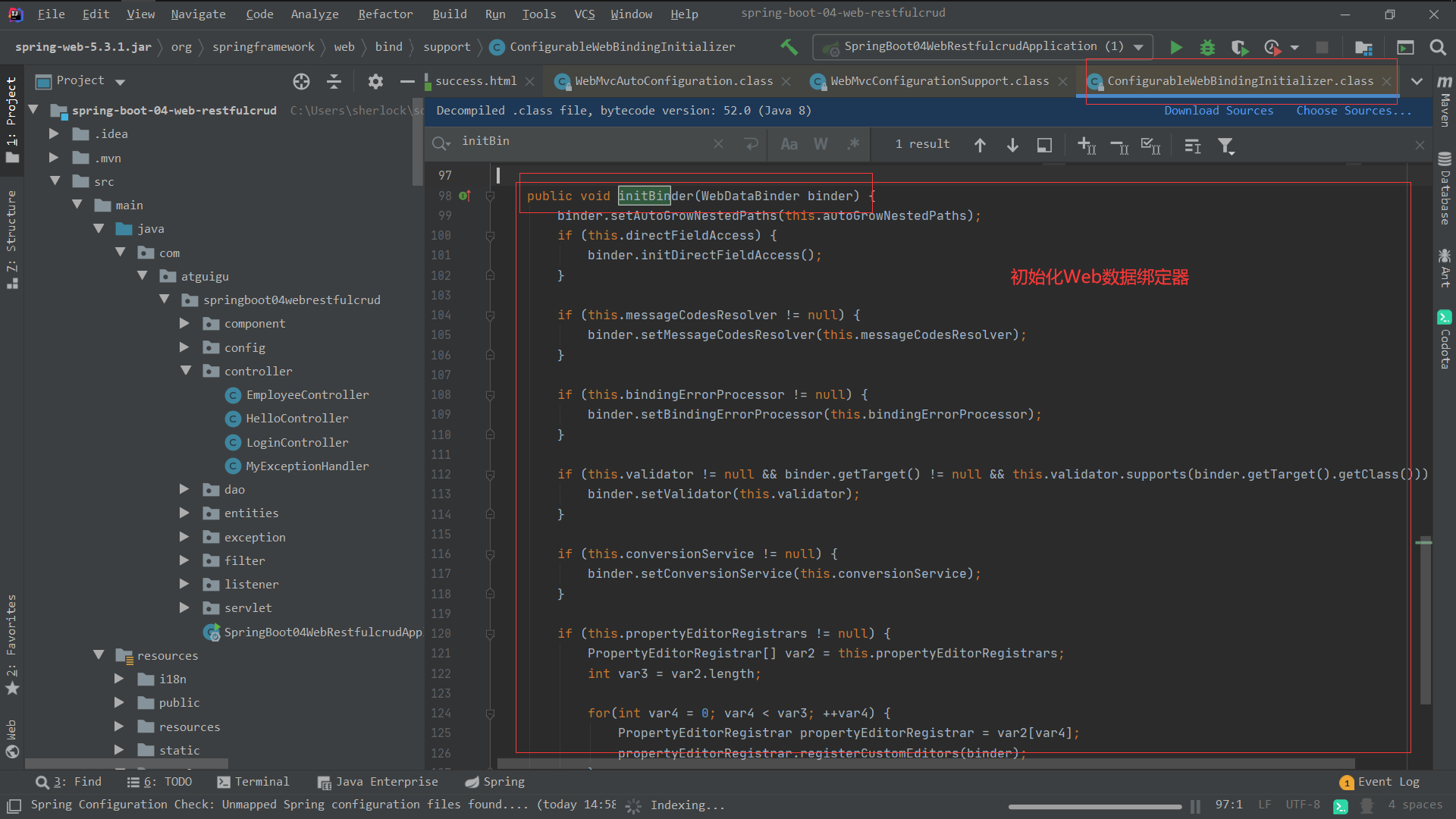Click the locate current file target icon
This screenshot has height=819, width=1456.
(301, 81)
